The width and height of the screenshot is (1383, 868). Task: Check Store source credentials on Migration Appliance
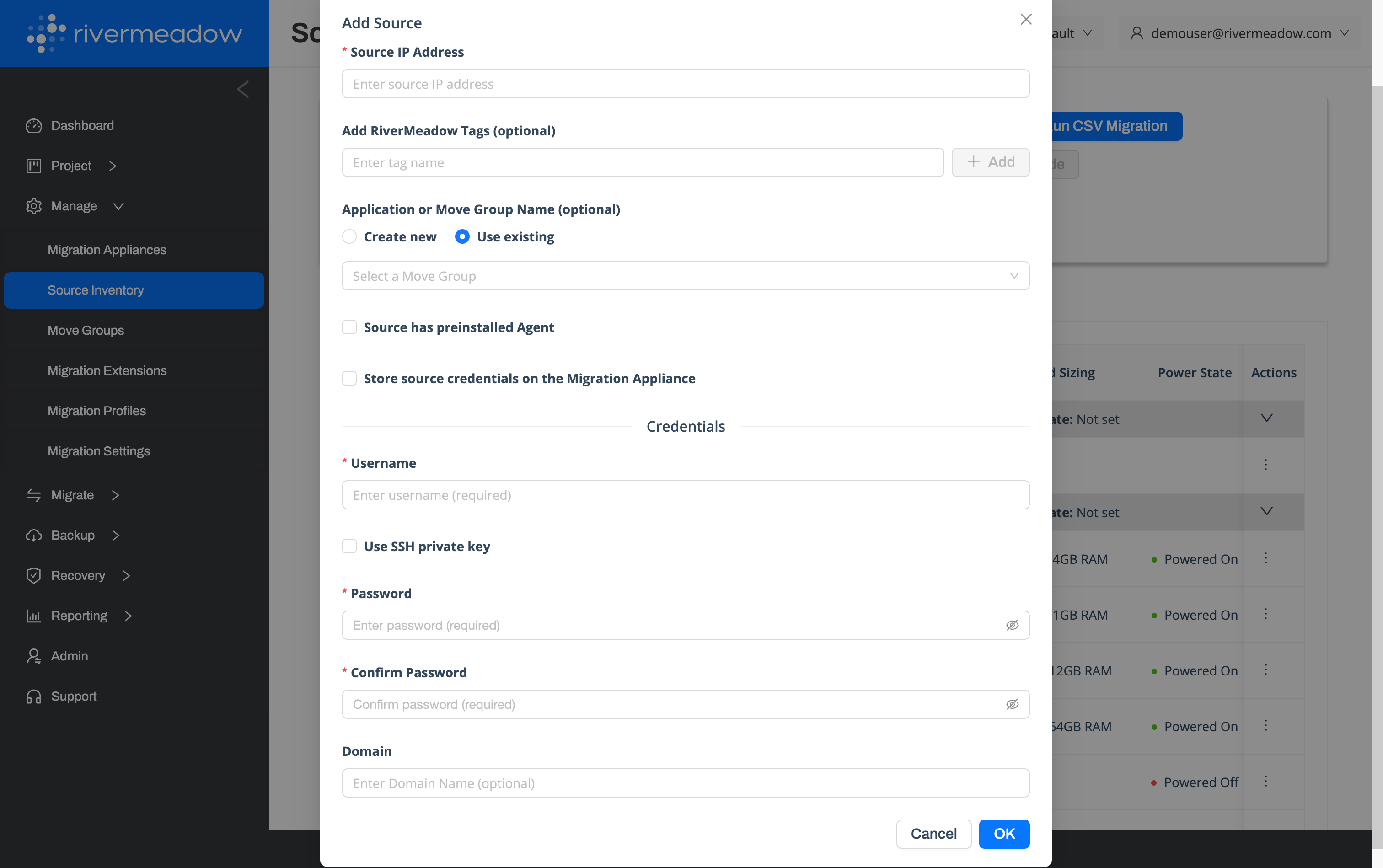pyautogui.click(x=349, y=378)
